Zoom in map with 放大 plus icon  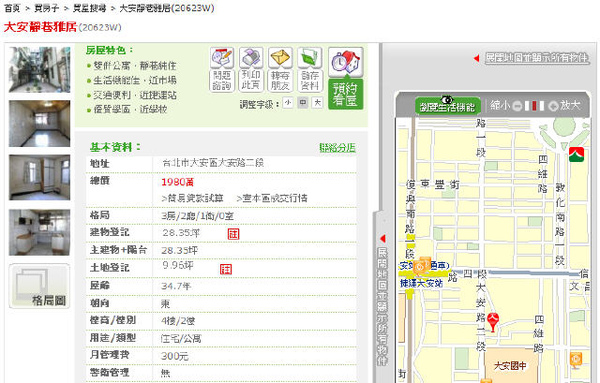tap(553, 106)
